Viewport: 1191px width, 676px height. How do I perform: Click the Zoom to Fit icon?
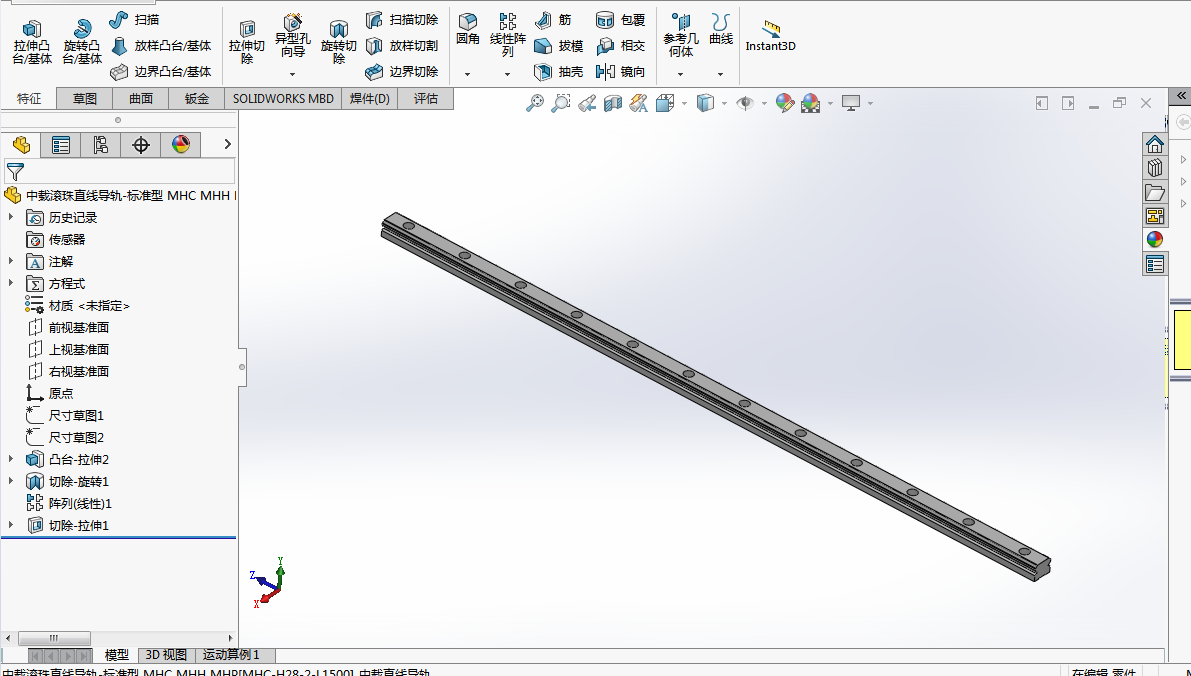click(535, 103)
